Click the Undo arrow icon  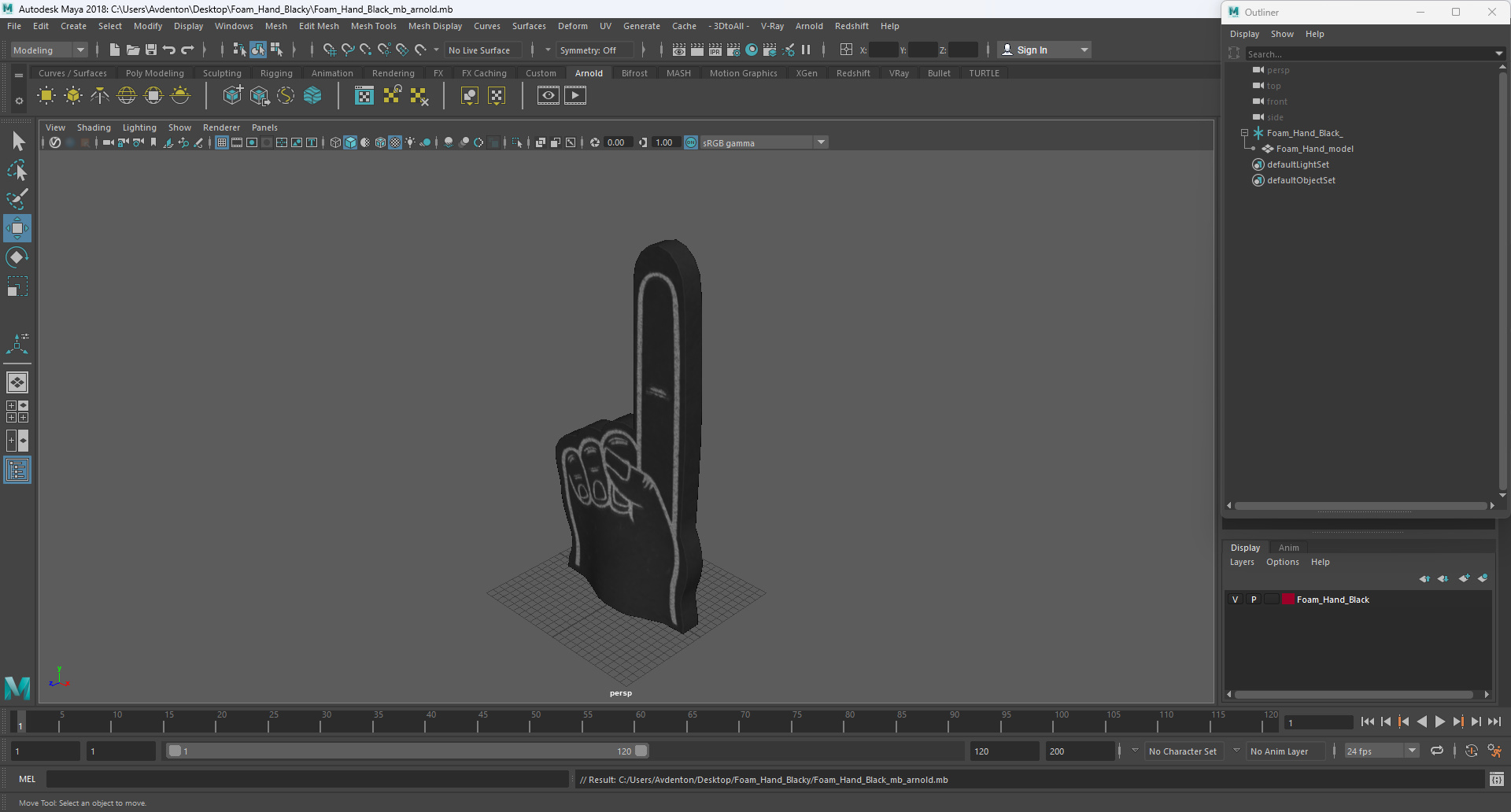tap(169, 50)
